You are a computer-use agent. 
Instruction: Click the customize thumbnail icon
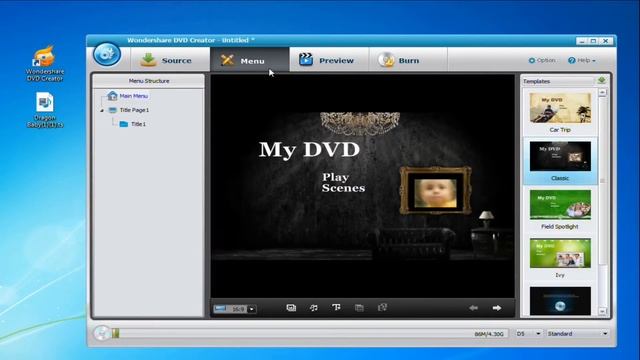[359, 308]
